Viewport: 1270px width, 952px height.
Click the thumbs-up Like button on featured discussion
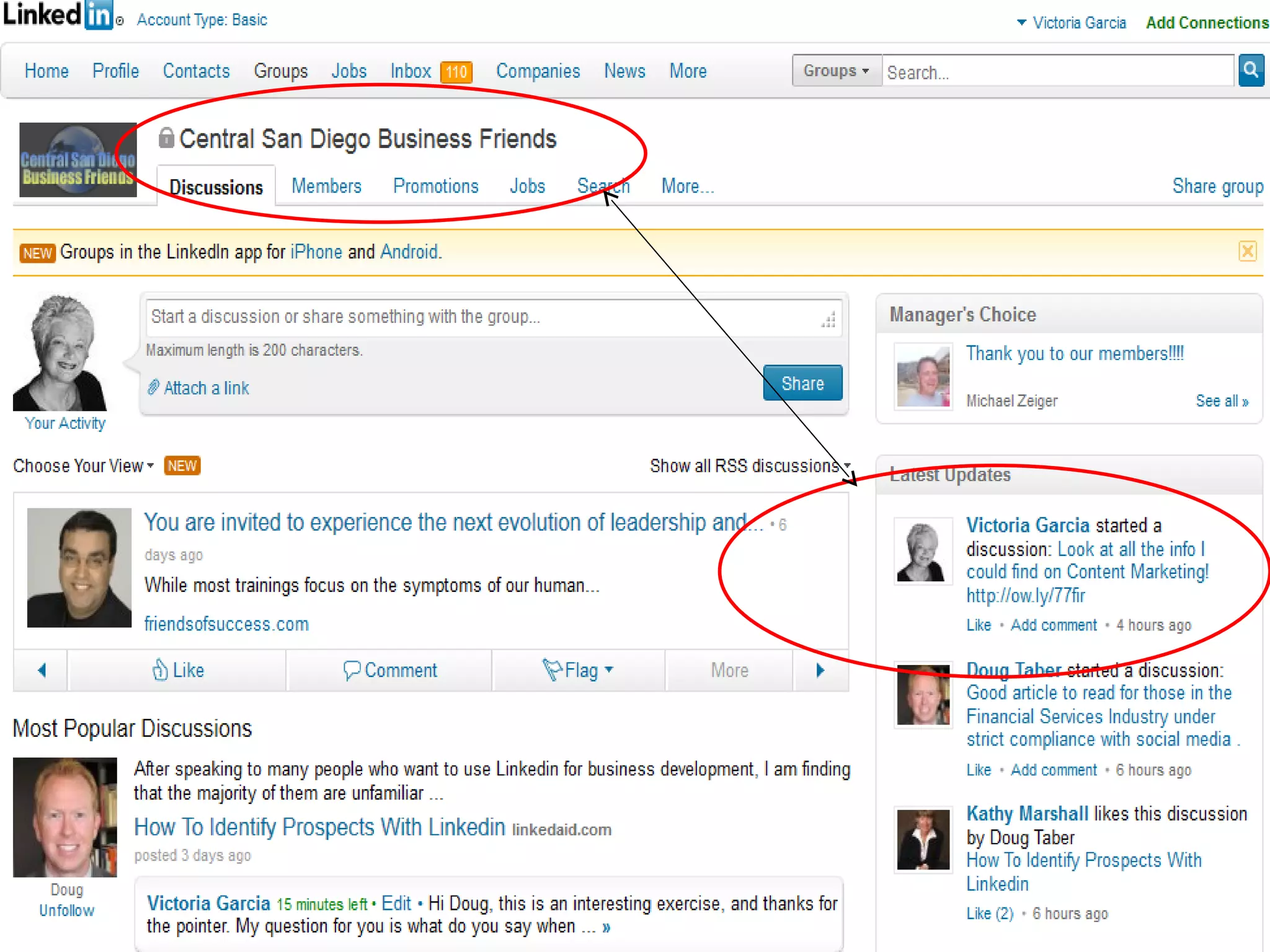click(x=178, y=670)
